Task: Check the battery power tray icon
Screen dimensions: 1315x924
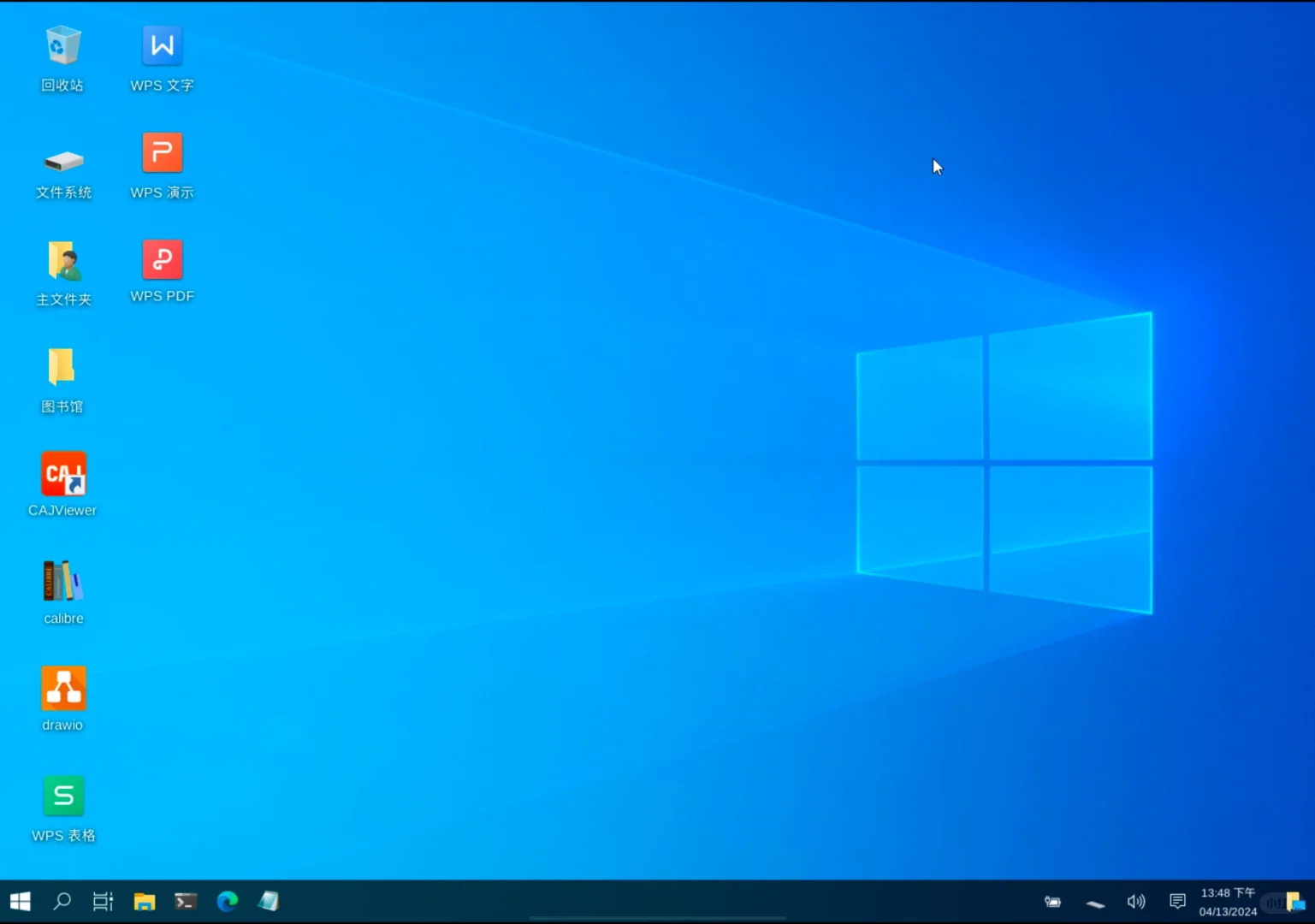Action: point(1053,902)
